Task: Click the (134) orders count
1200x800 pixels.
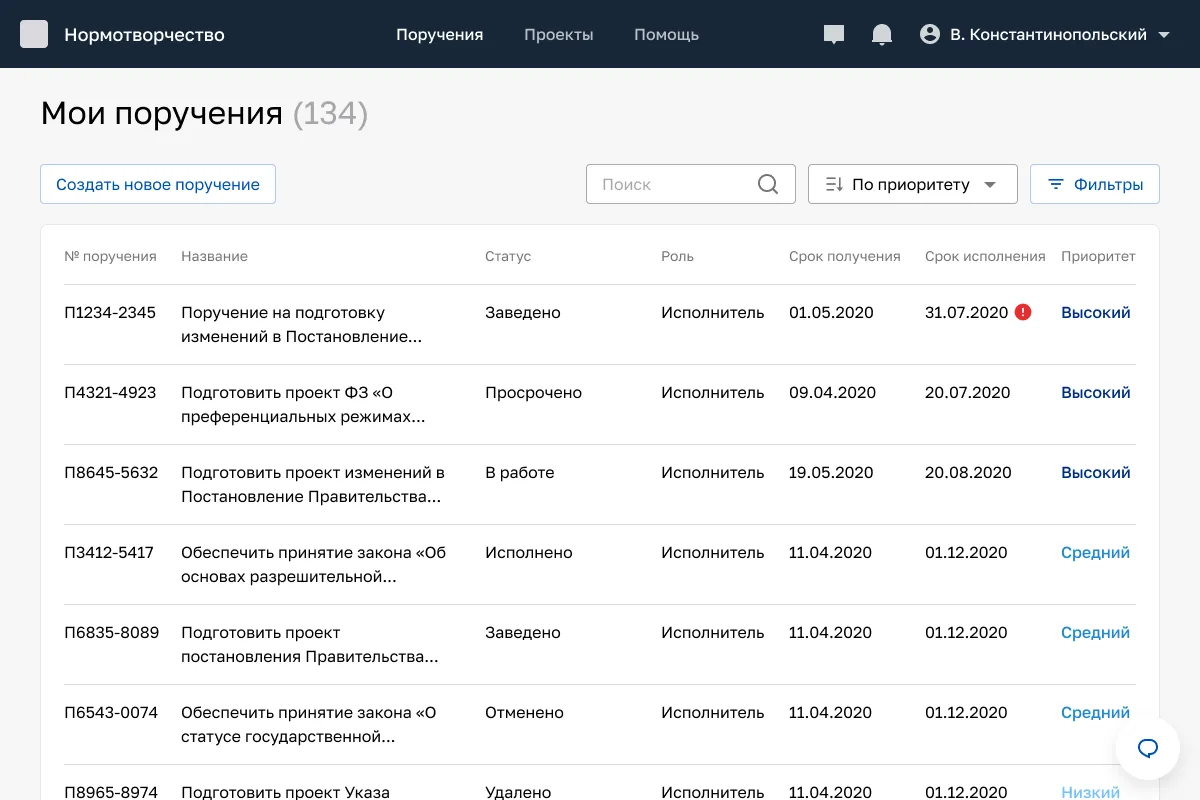Action: click(331, 114)
